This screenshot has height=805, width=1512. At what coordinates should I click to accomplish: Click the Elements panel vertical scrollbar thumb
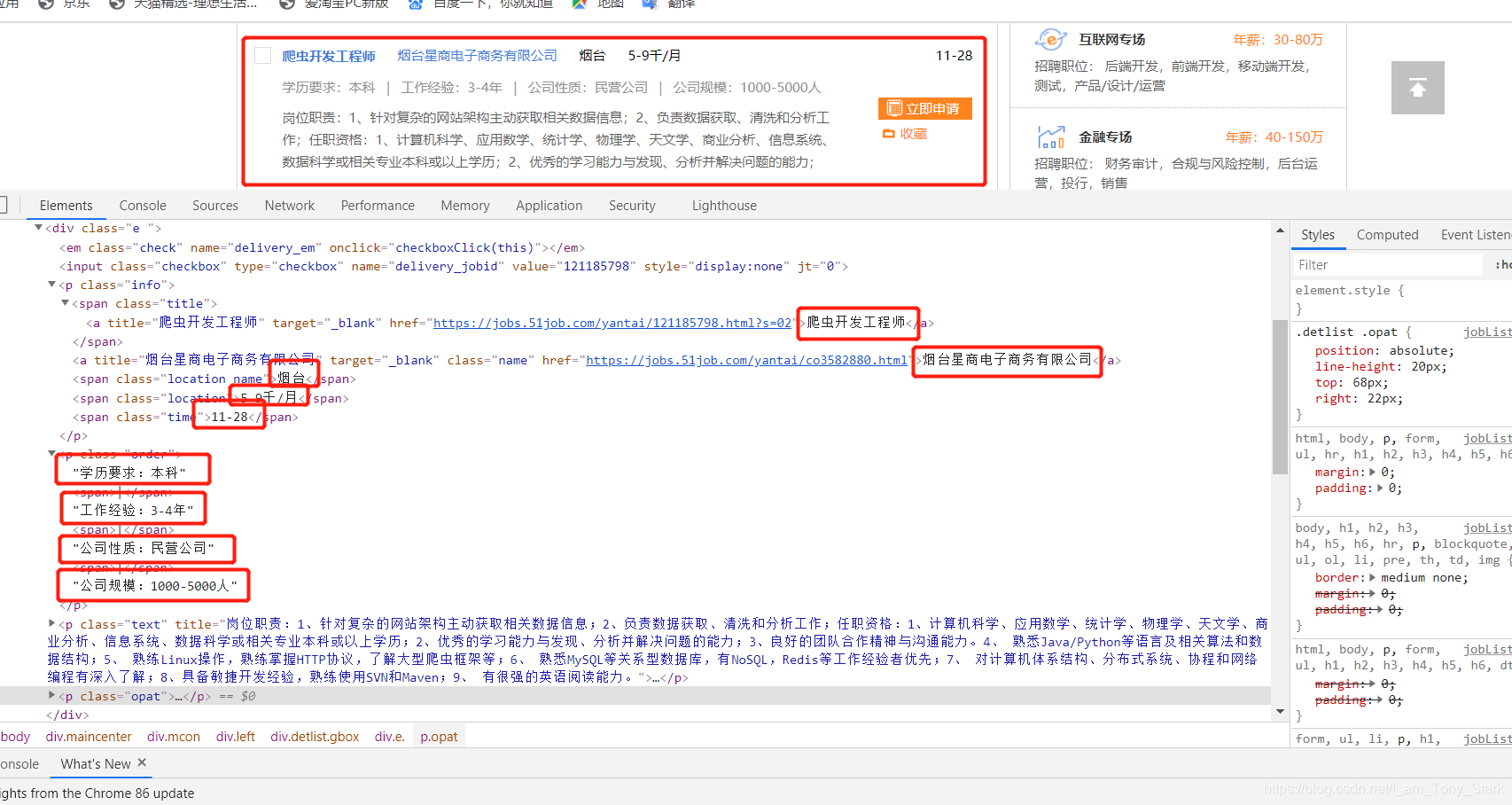pyautogui.click(x=1280, y=397)
